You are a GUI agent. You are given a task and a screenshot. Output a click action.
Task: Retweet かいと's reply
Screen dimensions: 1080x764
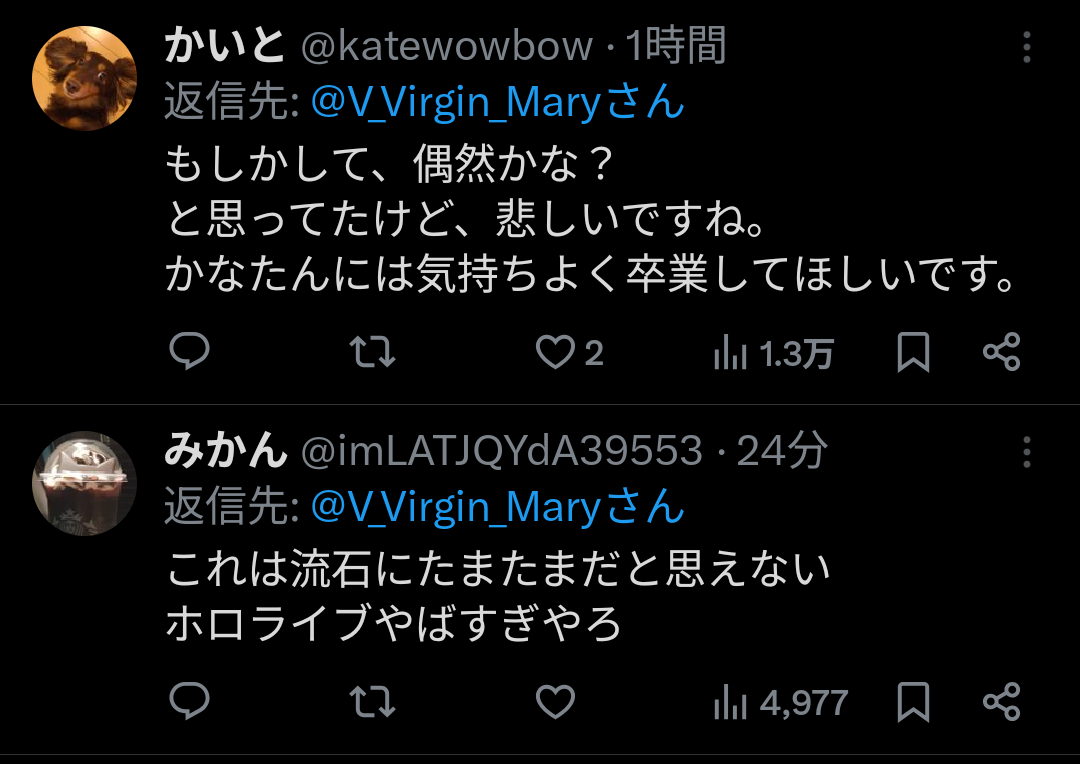pos(372,352)
